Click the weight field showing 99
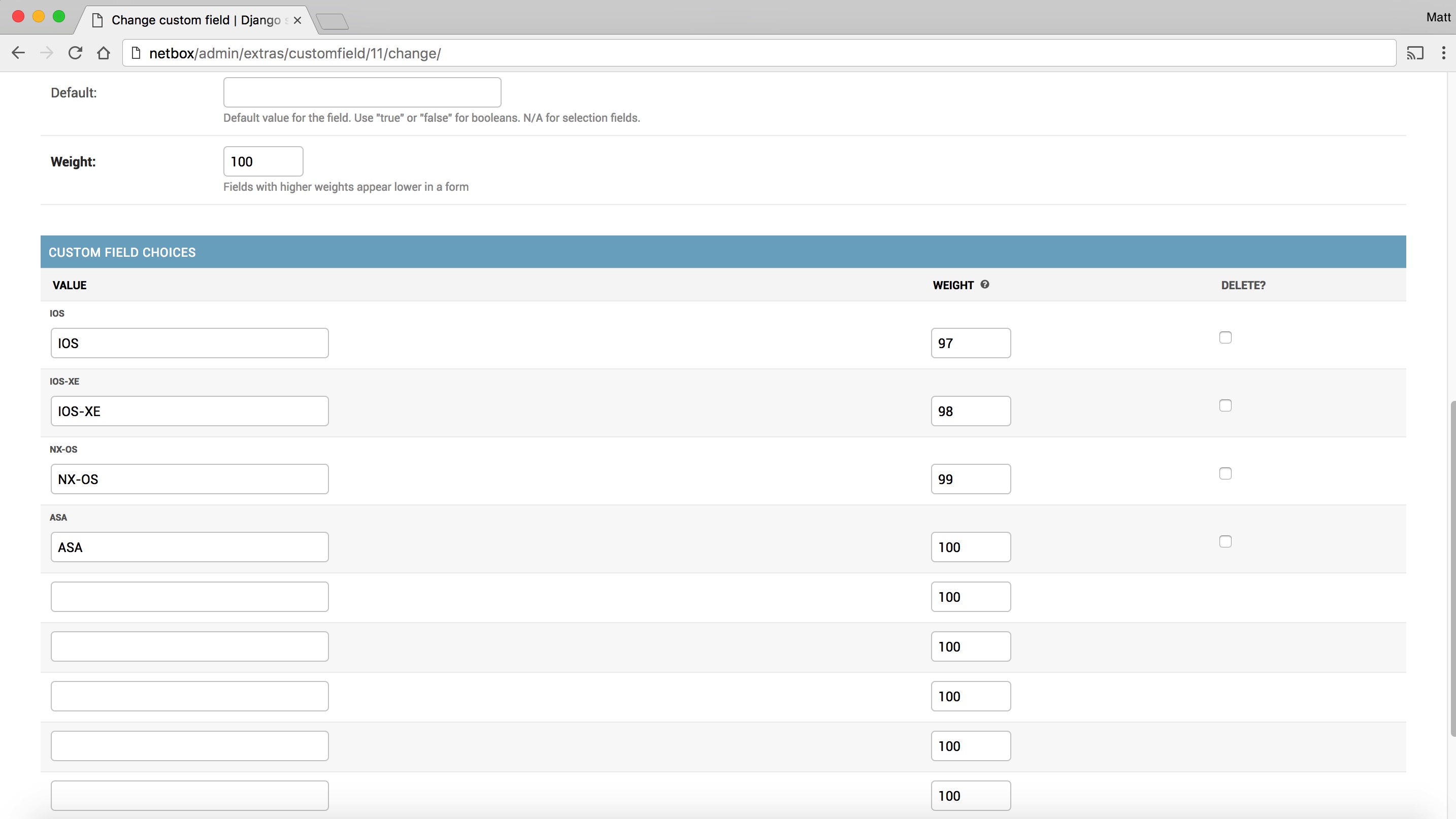 (x=971, y=479)
